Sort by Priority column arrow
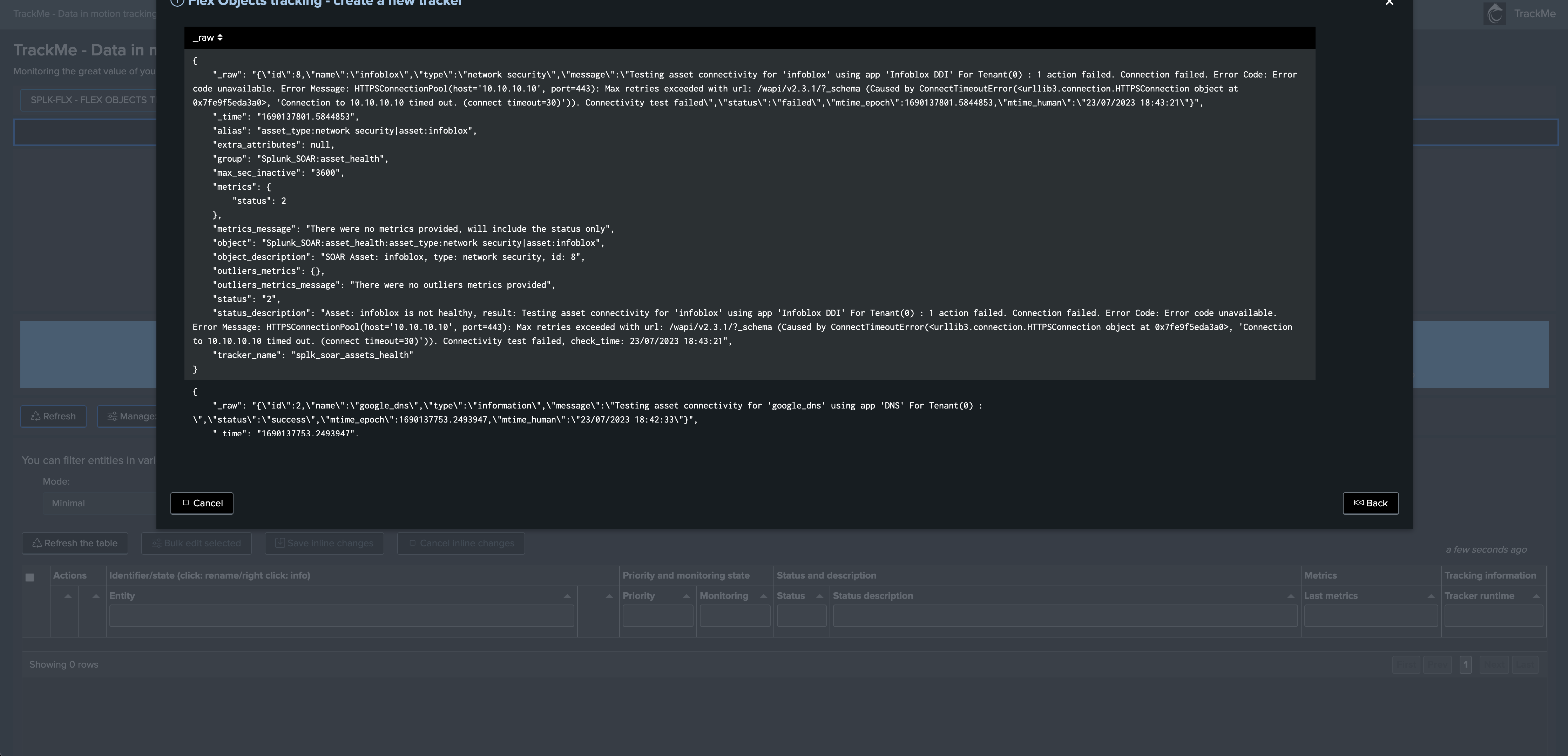The image size is (1568, 756). (x=686, y=596)
